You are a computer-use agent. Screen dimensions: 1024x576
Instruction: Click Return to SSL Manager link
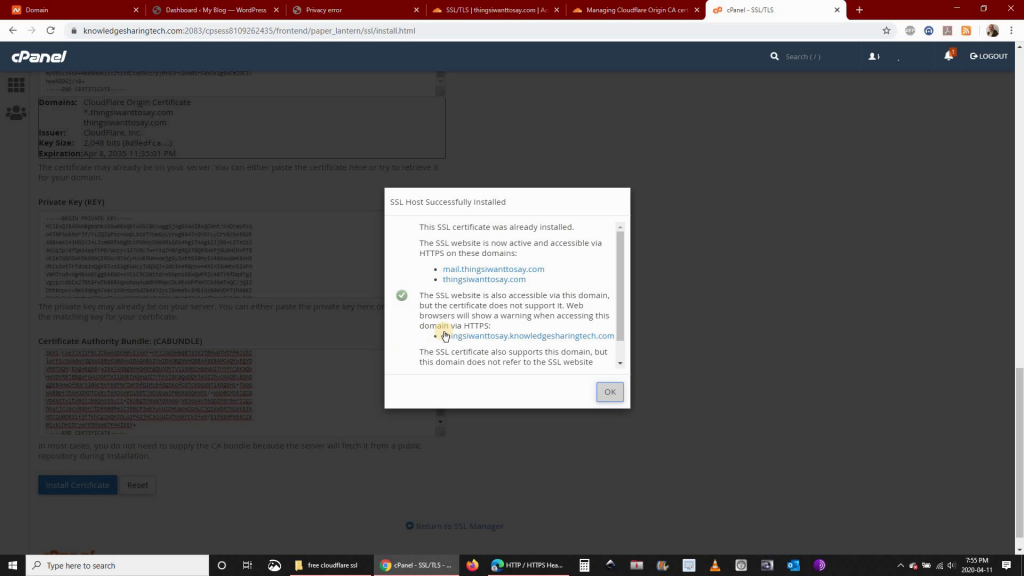click(x=455, y=526)
